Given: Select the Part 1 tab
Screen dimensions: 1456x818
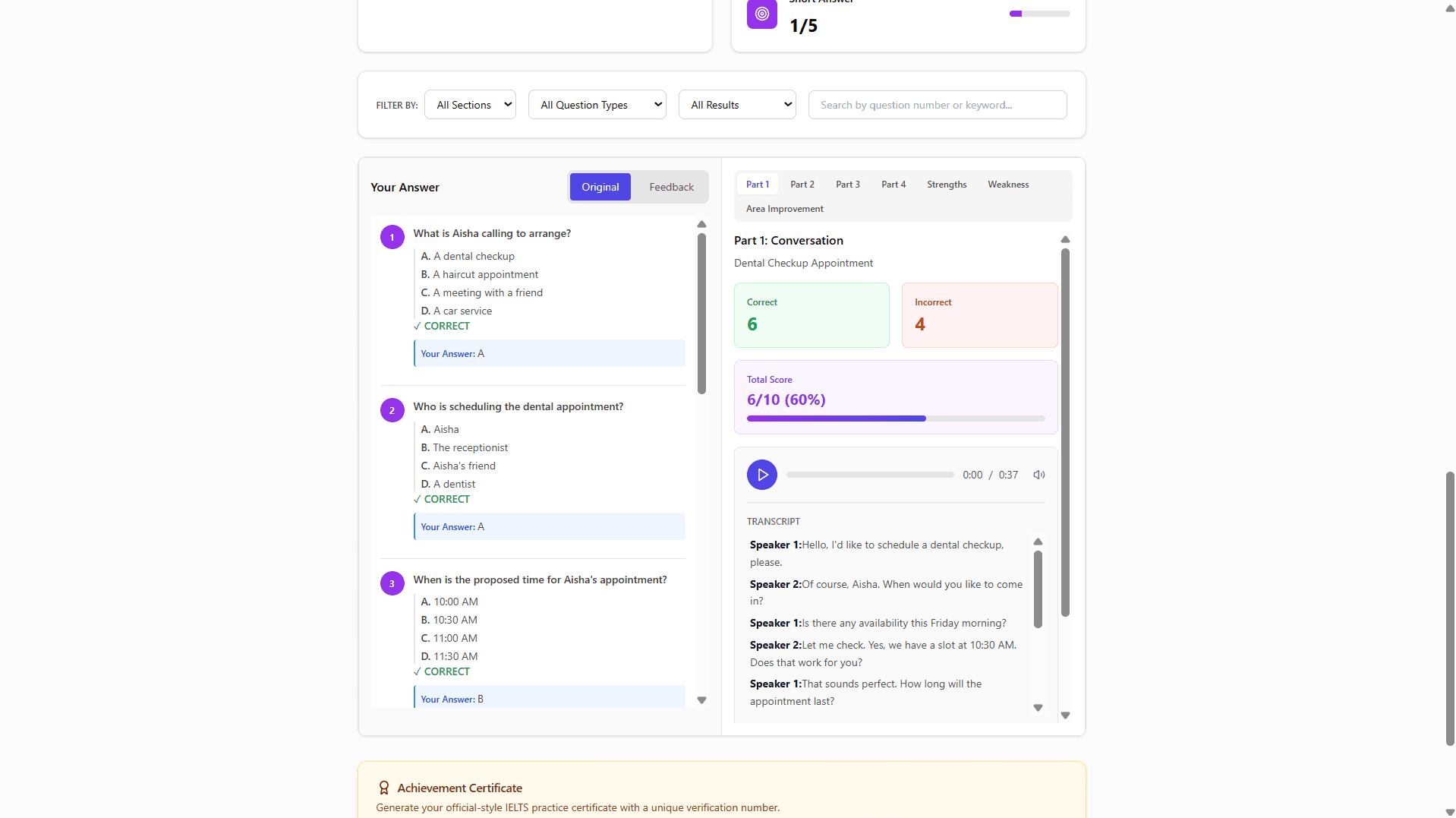Looking at the screenshot, I should point(757,185).
